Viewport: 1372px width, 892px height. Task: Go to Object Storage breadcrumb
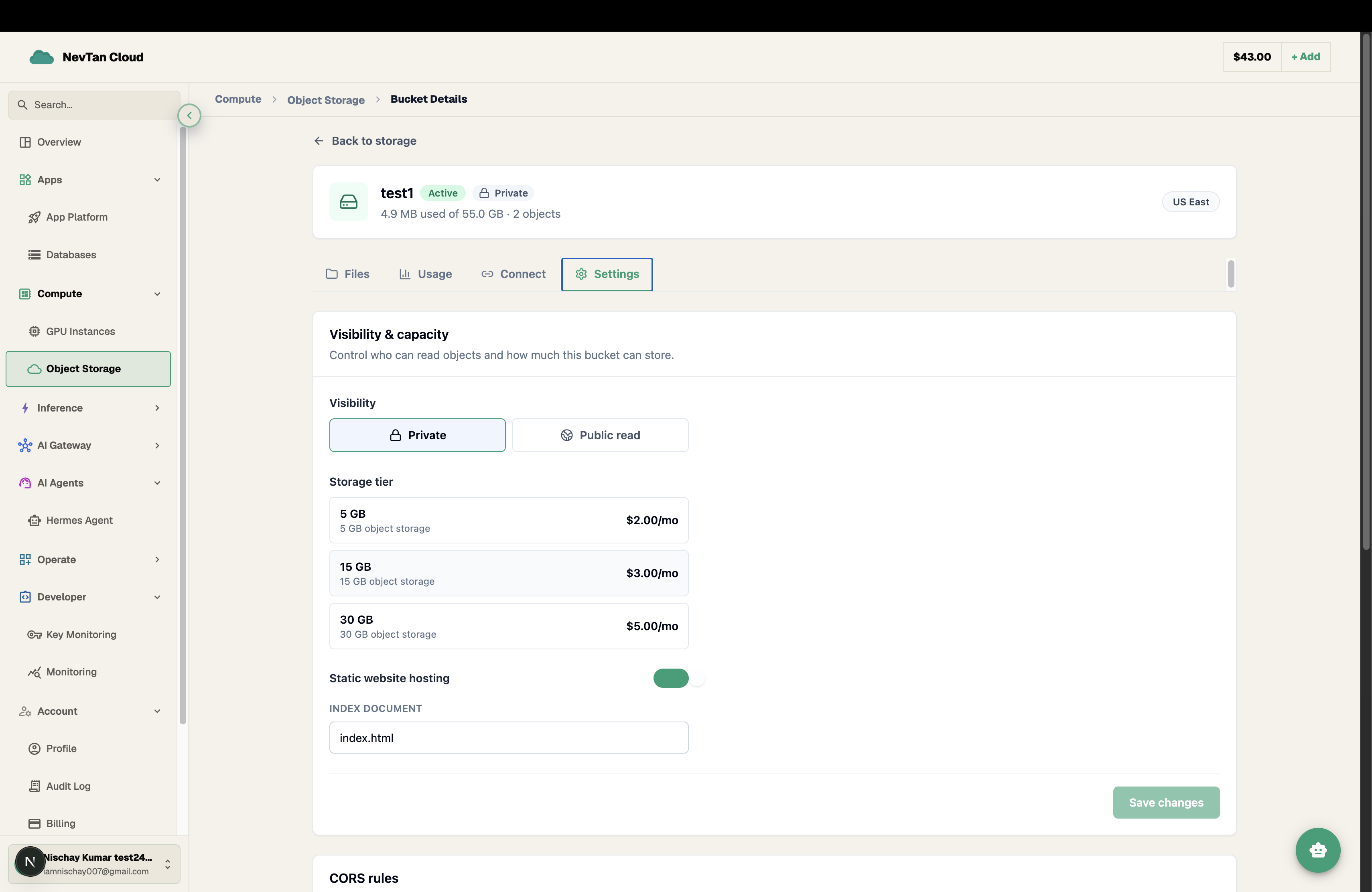point(326,100)
